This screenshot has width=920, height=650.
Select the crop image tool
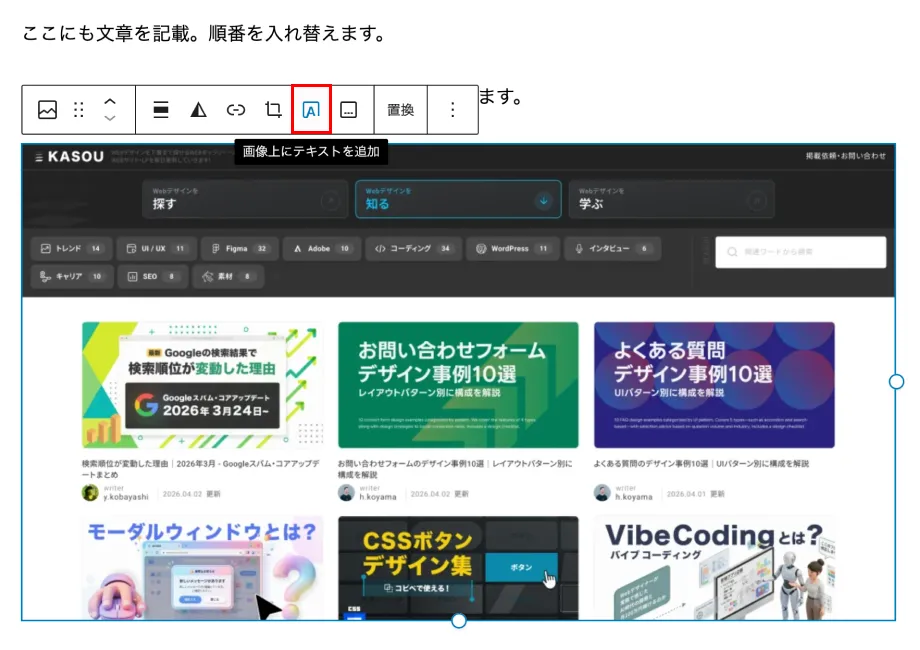click(273, 110)
